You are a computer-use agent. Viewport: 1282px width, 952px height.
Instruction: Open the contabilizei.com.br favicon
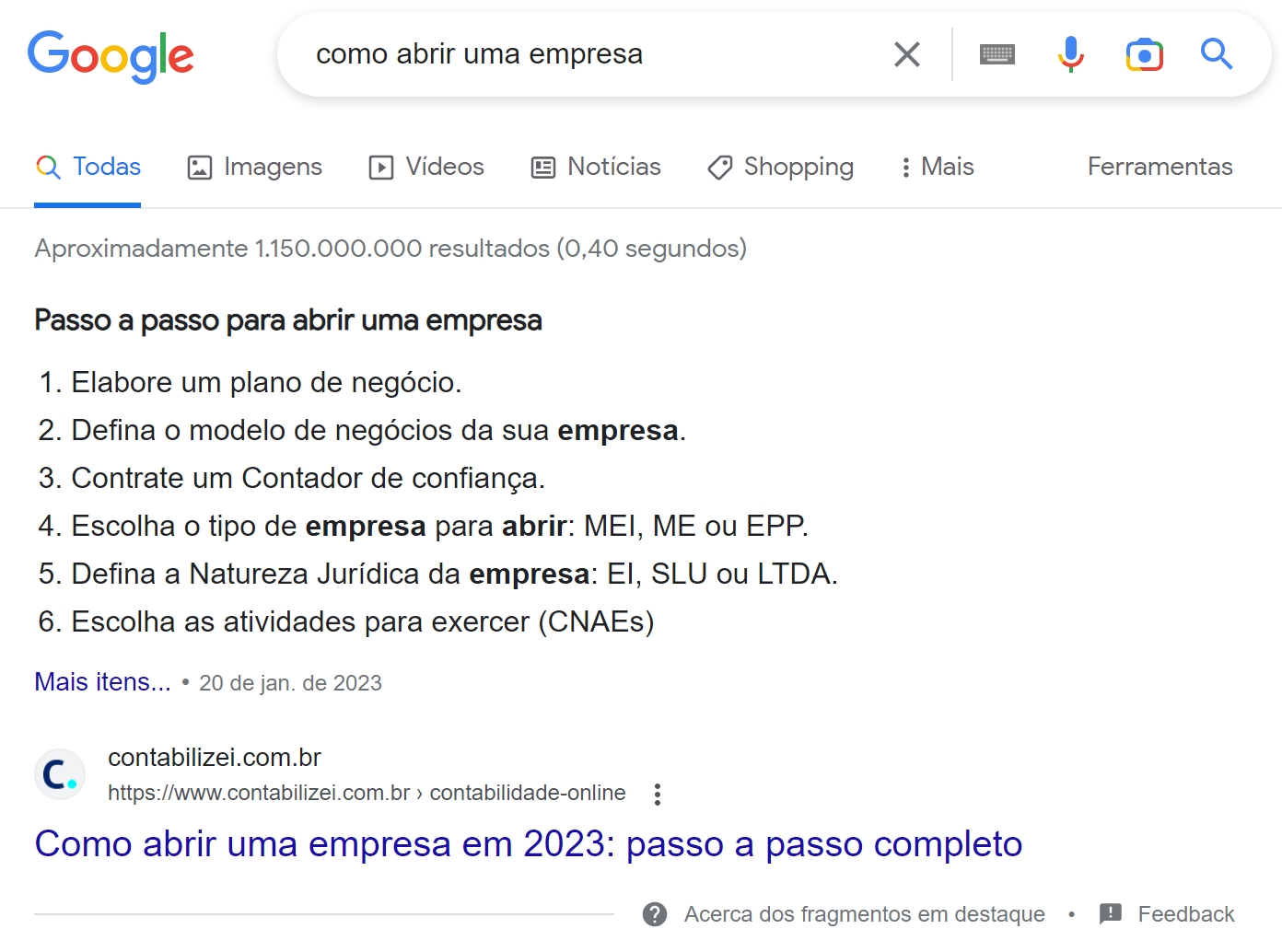59,774
